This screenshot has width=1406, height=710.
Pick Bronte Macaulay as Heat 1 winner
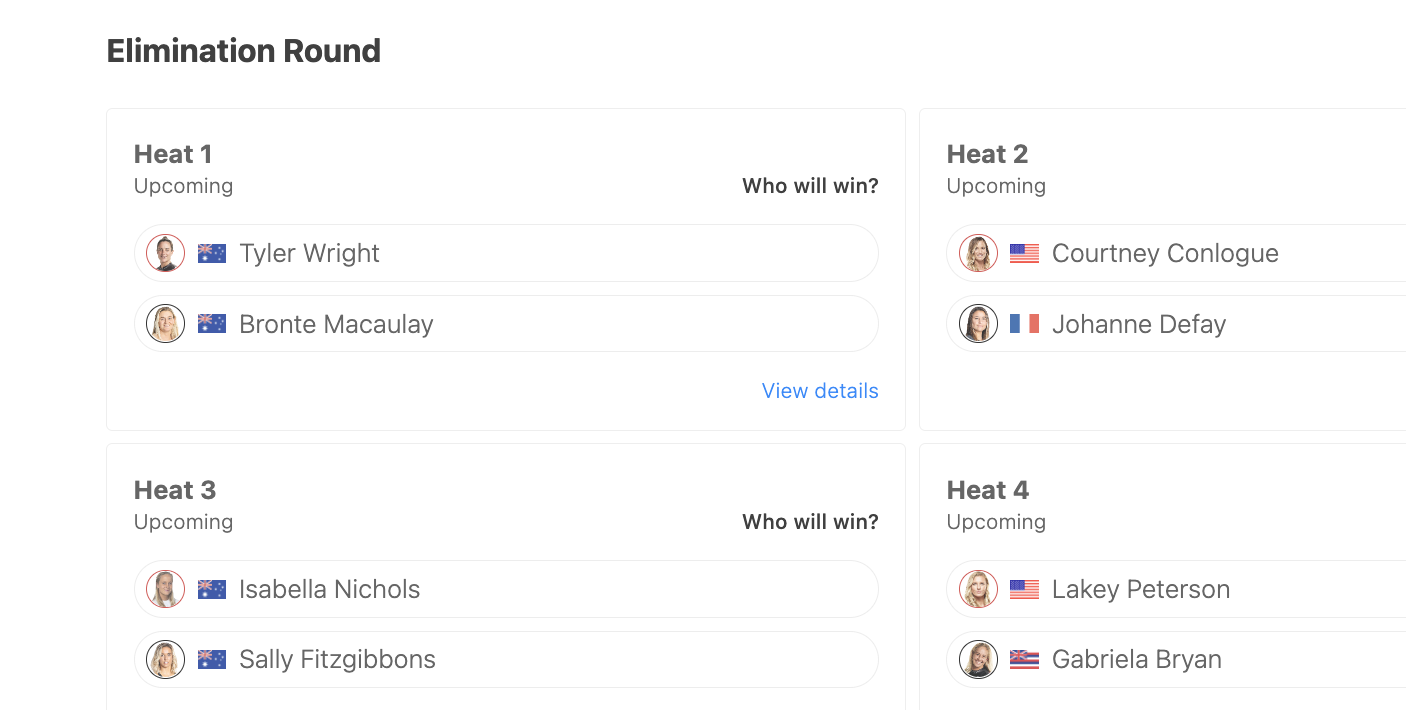506,324
